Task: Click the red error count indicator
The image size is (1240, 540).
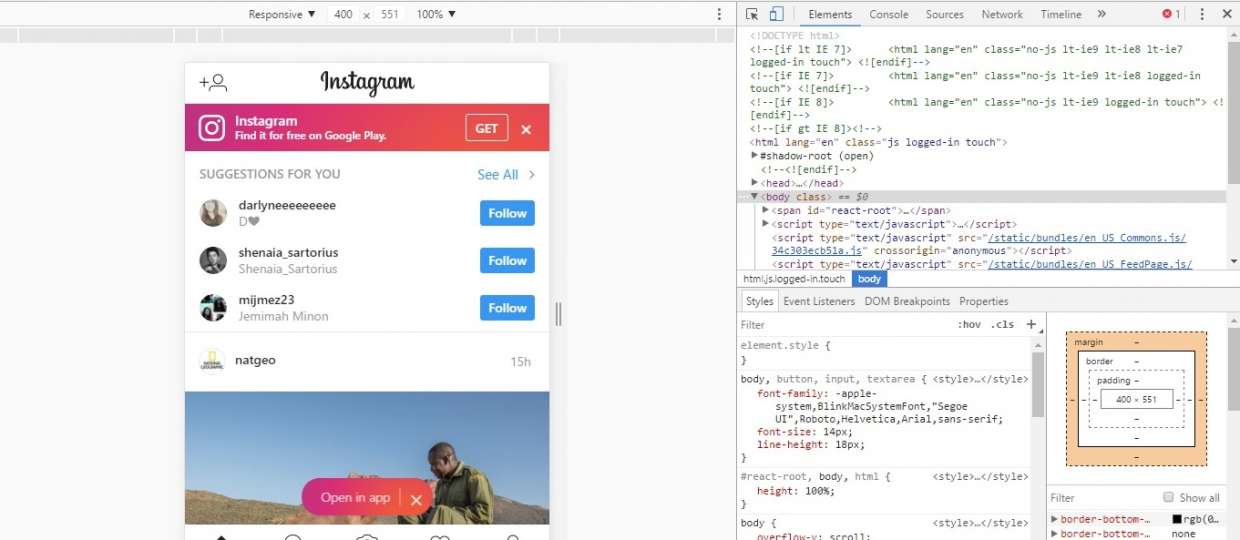Action: click(1171, 14)
